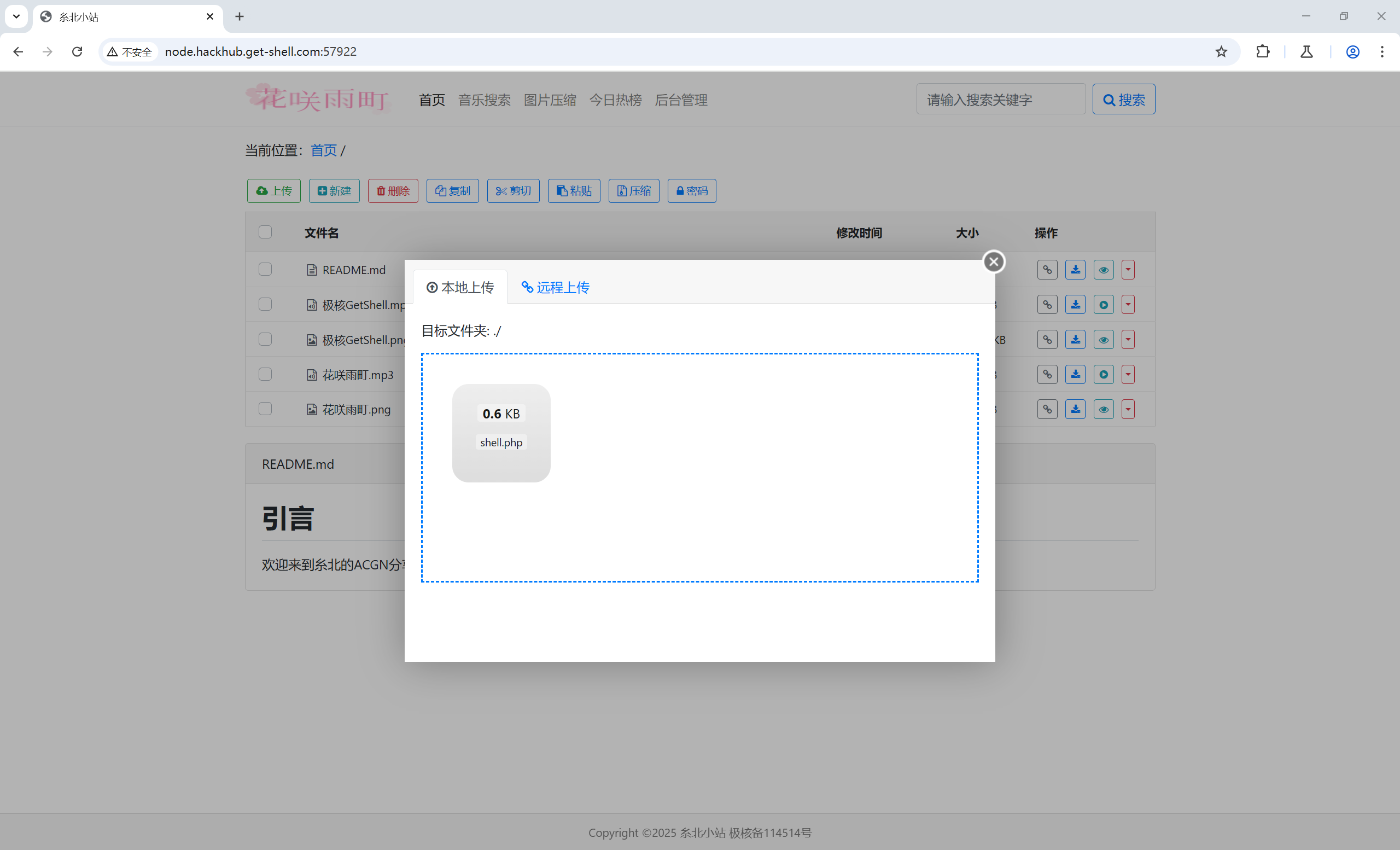Preview 极核GetShell.png with the eye icon
1400x850 pixels.
point(1104,339)
